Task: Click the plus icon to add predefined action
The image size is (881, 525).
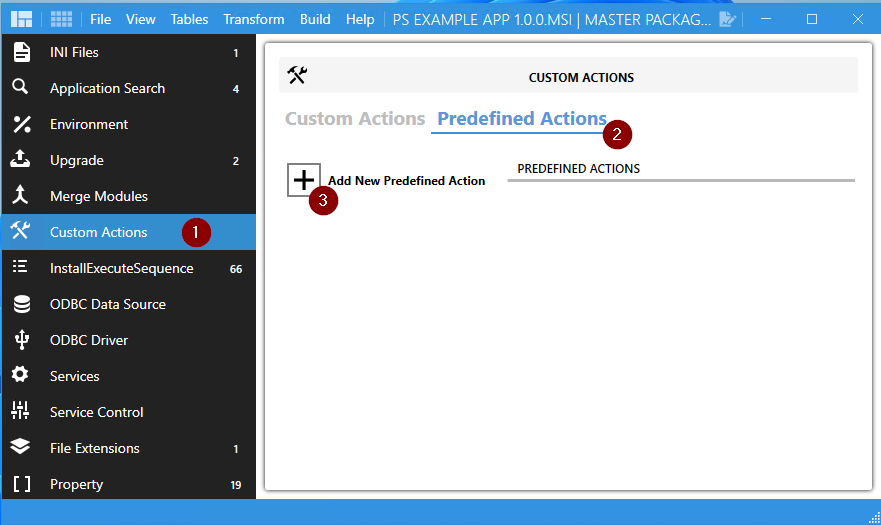Action: pyautogui.click(x=303, y=180)
